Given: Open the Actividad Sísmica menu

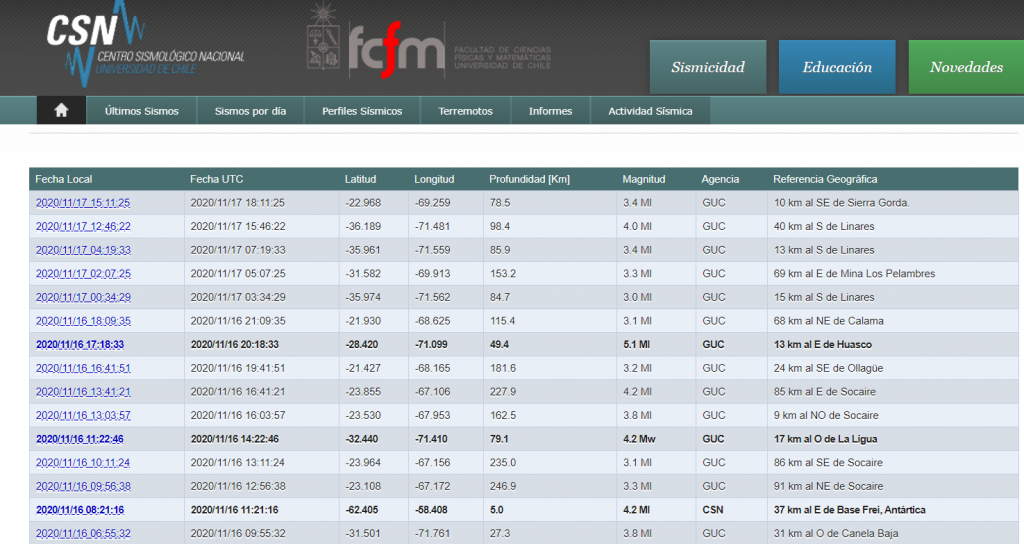Looking at the screenshot, I should (x=650, y=111).
